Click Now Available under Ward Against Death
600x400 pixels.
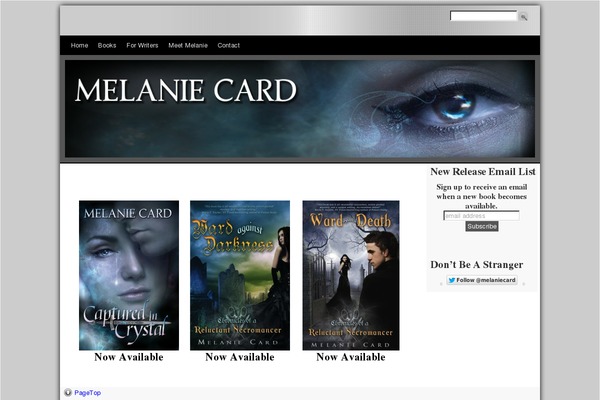point(351,357)
